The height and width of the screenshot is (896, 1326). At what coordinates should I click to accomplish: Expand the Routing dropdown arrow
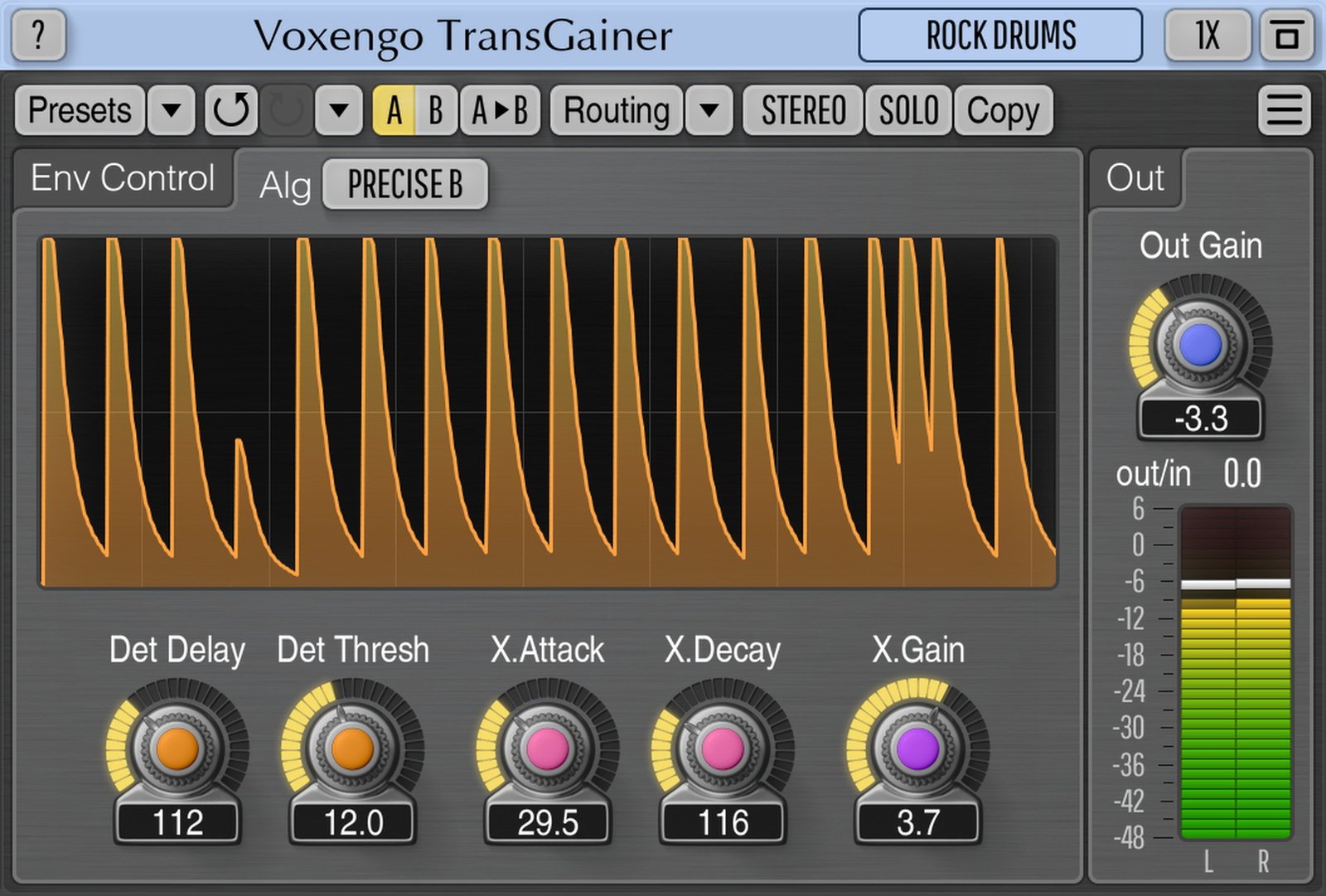(x=709, y=109)
